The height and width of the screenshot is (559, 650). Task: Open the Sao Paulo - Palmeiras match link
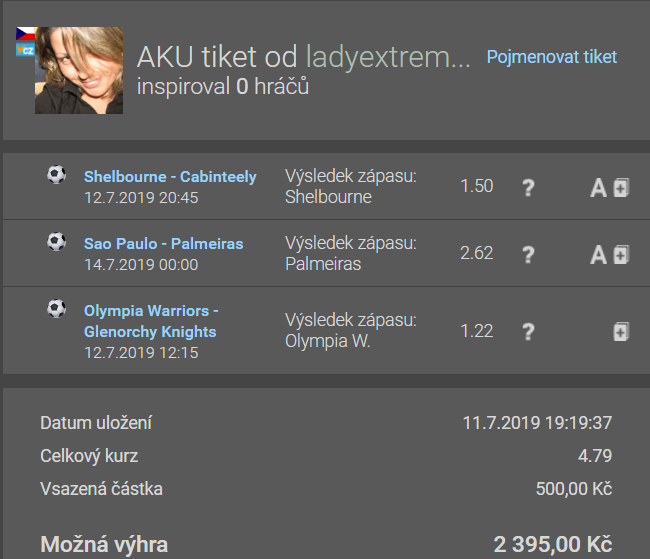(x=163, y=244)
